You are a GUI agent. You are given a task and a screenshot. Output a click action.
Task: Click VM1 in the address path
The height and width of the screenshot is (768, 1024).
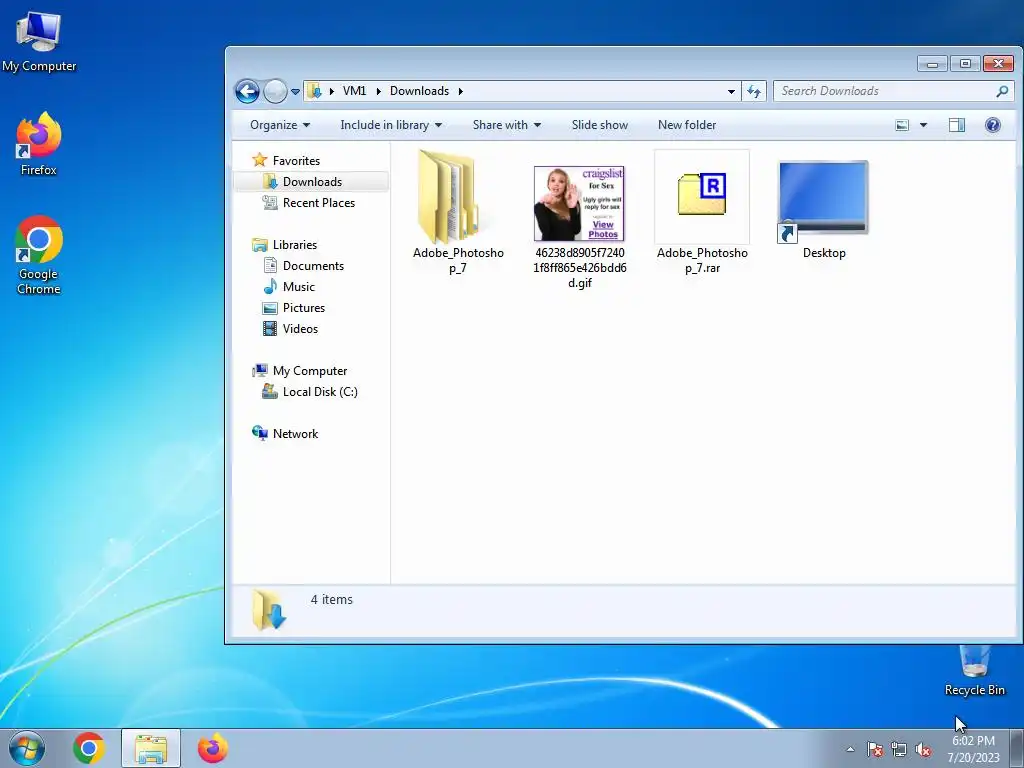pyautogui.click(x=355, y=91)
